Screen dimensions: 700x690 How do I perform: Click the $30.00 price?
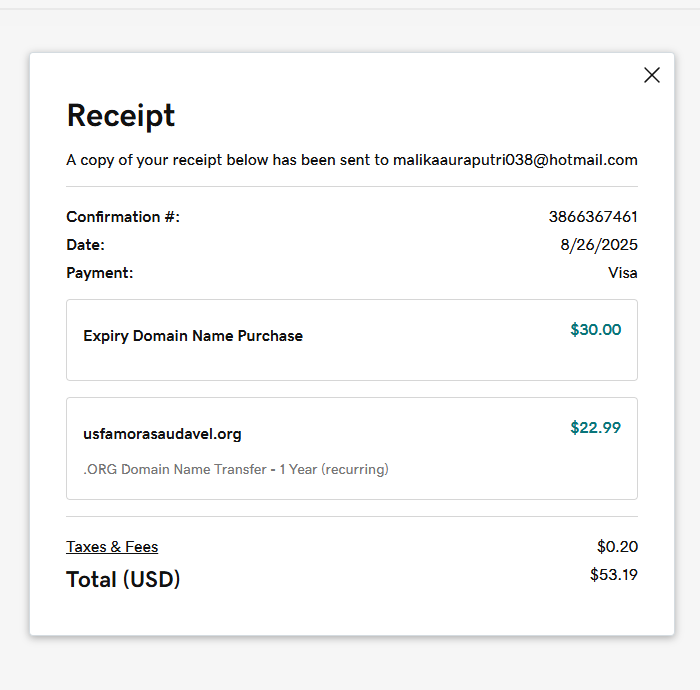pyautogui.click(x=595, y=330)
